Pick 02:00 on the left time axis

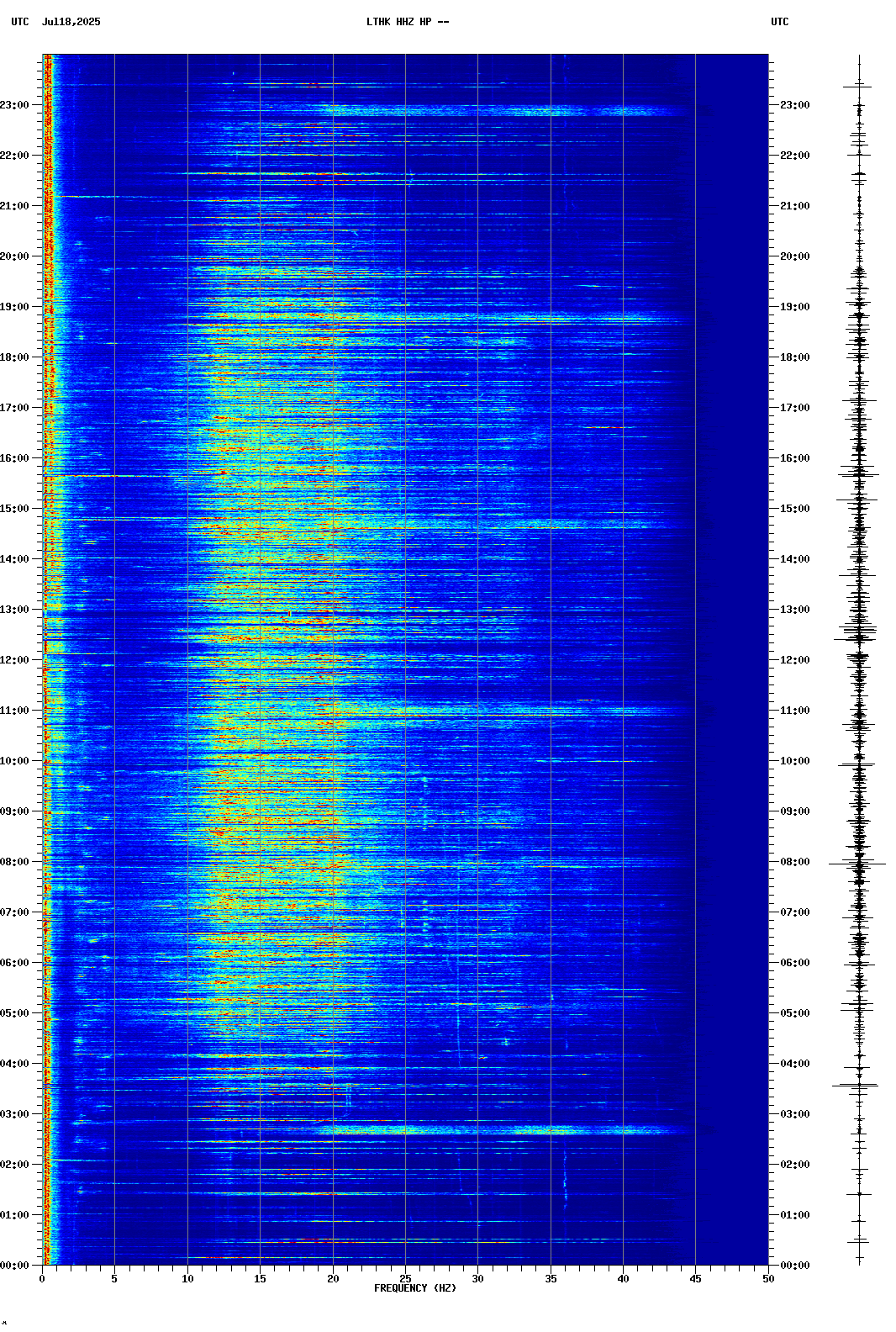click(14, 1165)
